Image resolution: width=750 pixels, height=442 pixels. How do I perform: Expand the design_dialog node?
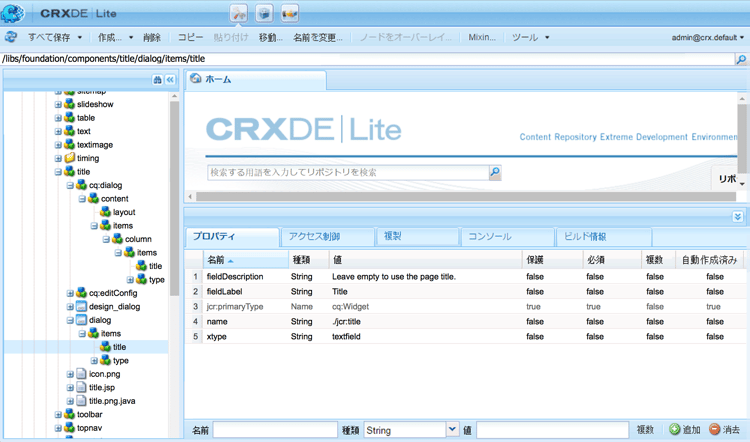coord(70,307)
